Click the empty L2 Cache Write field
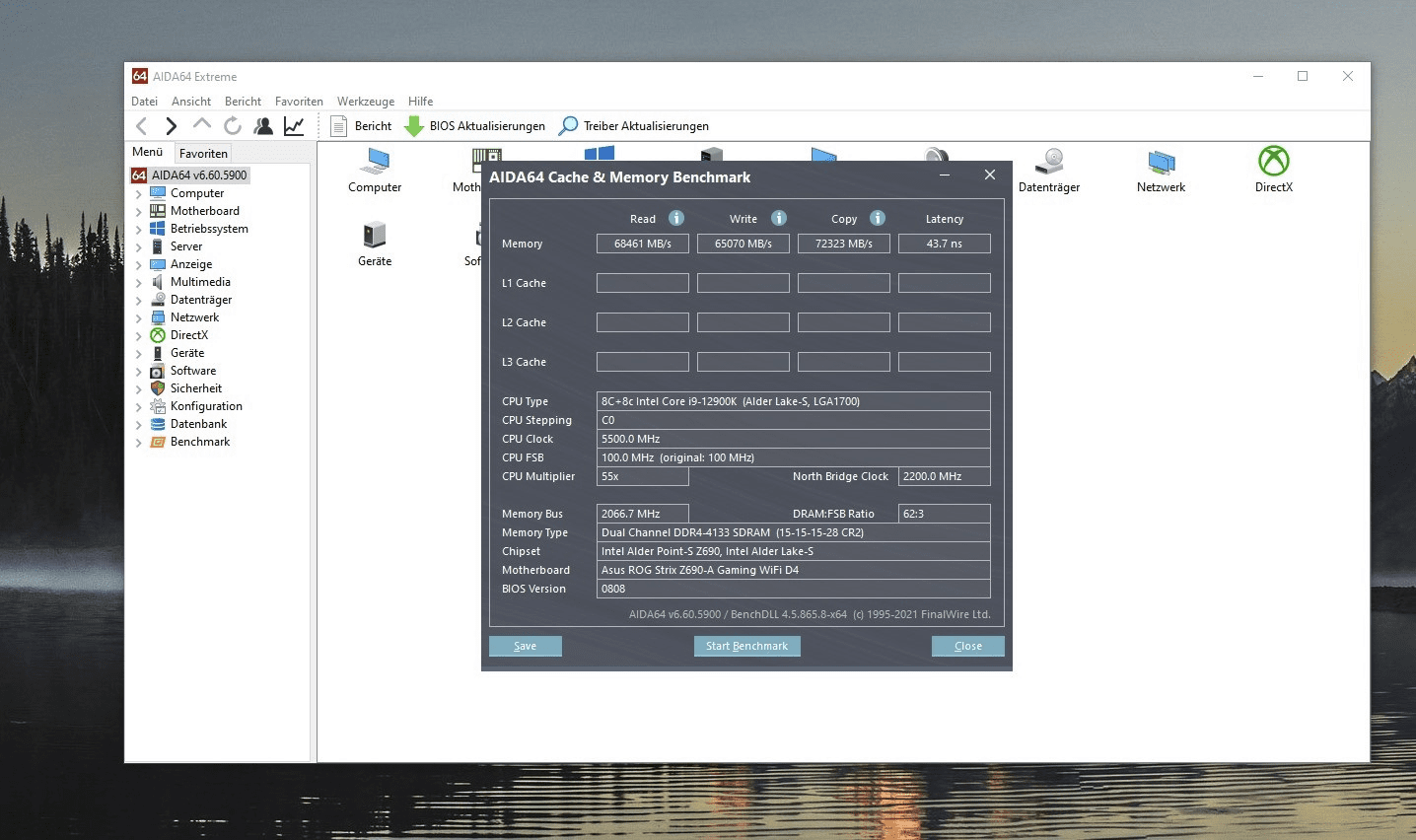 [x=743, y=322]
